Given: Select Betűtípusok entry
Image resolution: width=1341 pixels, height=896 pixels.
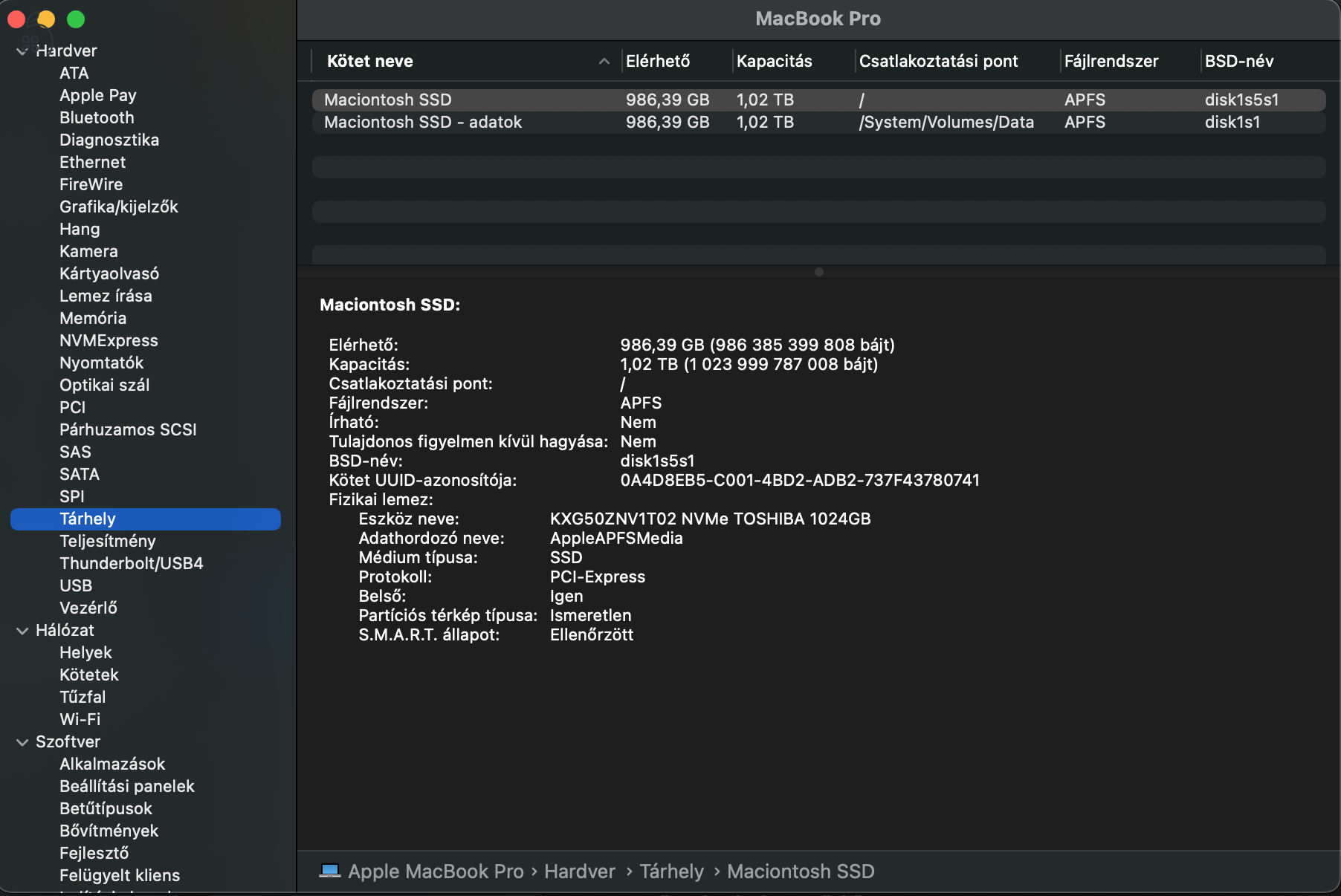Looking at the screenshot, I should coord(106,808).
